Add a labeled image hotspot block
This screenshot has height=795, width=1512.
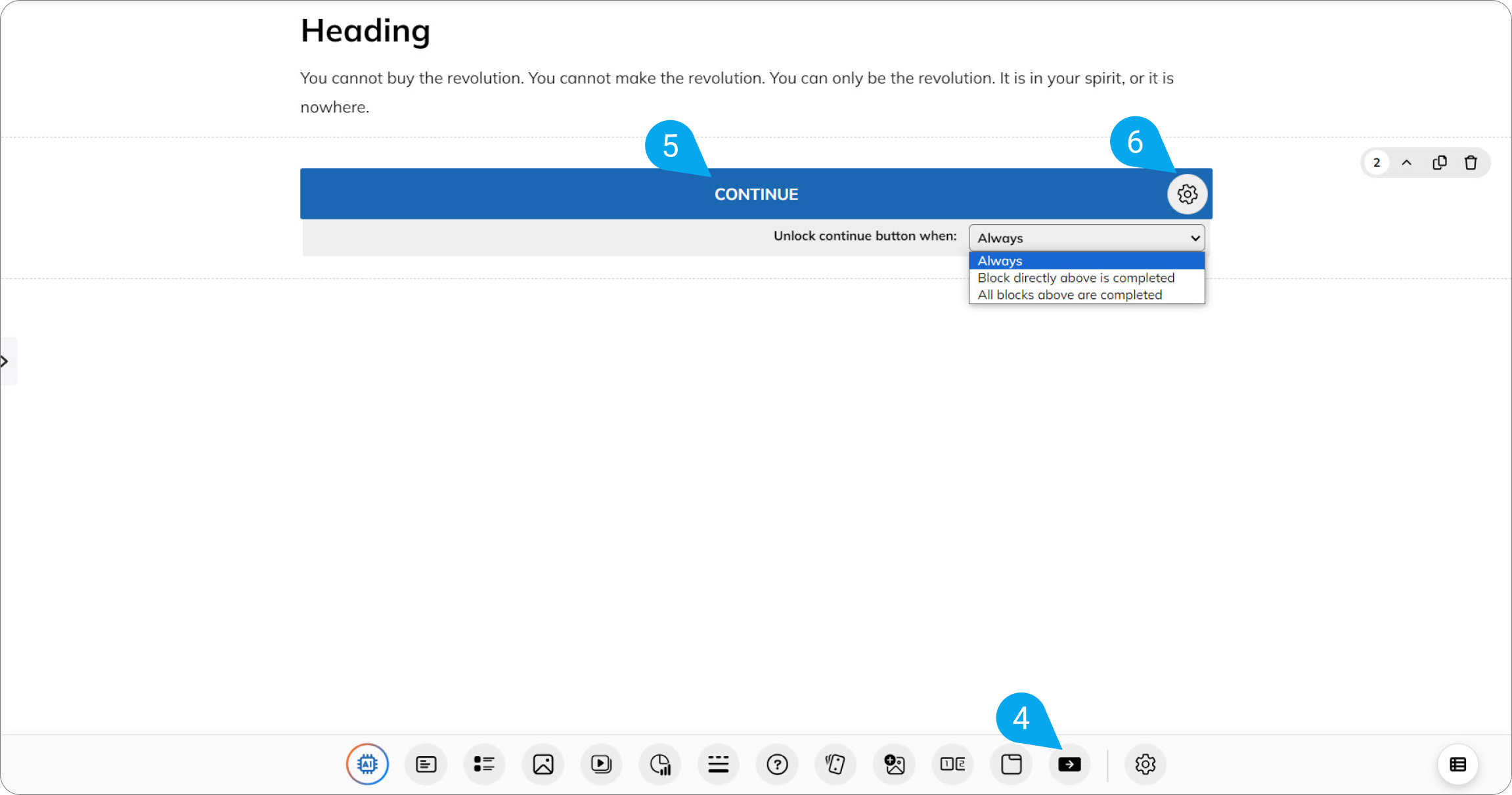pos(894,764)
